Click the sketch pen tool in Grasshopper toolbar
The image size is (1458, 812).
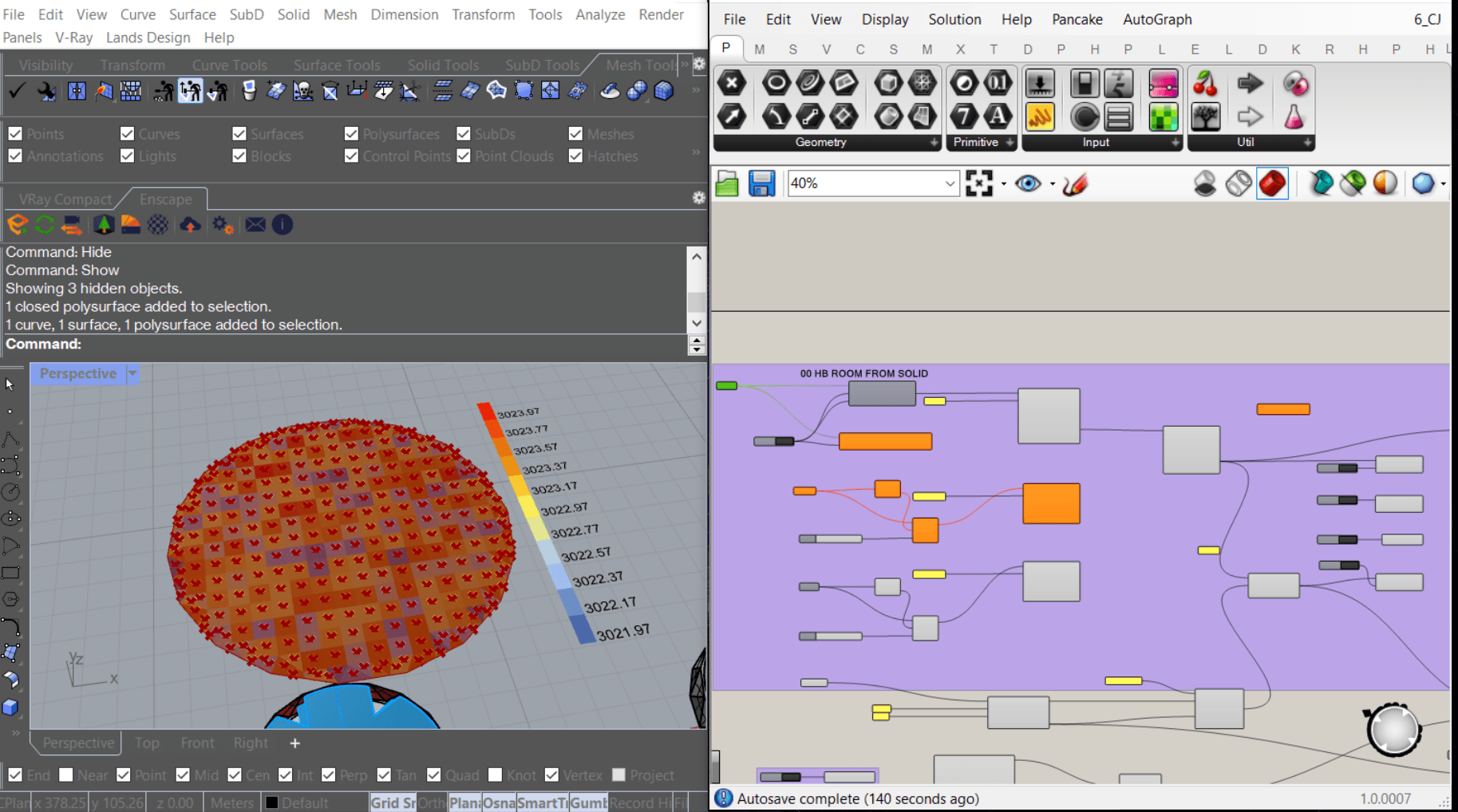click(1075, 183)
